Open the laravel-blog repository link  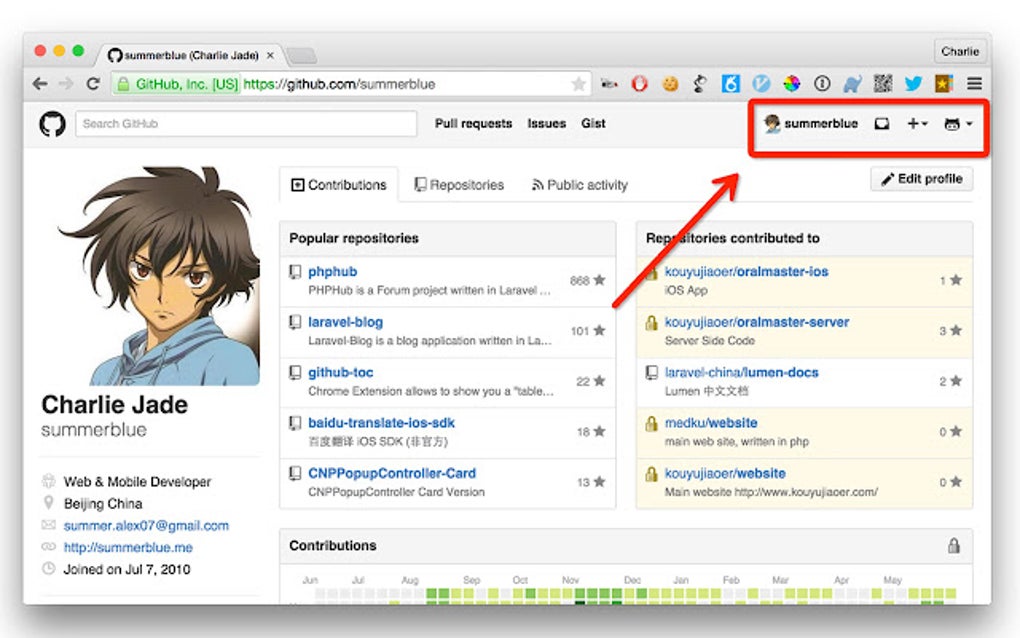tap(345, 322)
